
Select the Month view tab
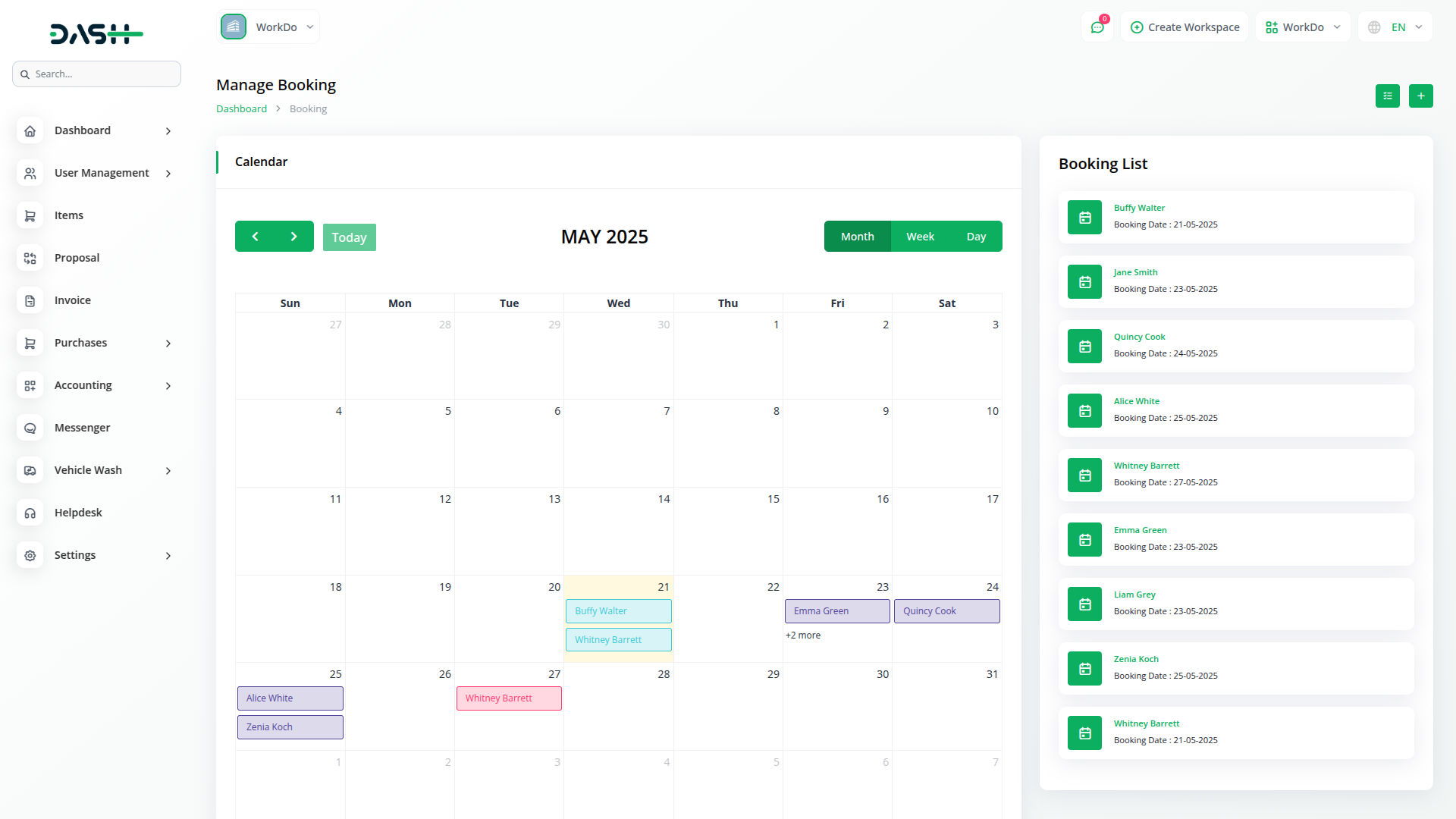857,237
